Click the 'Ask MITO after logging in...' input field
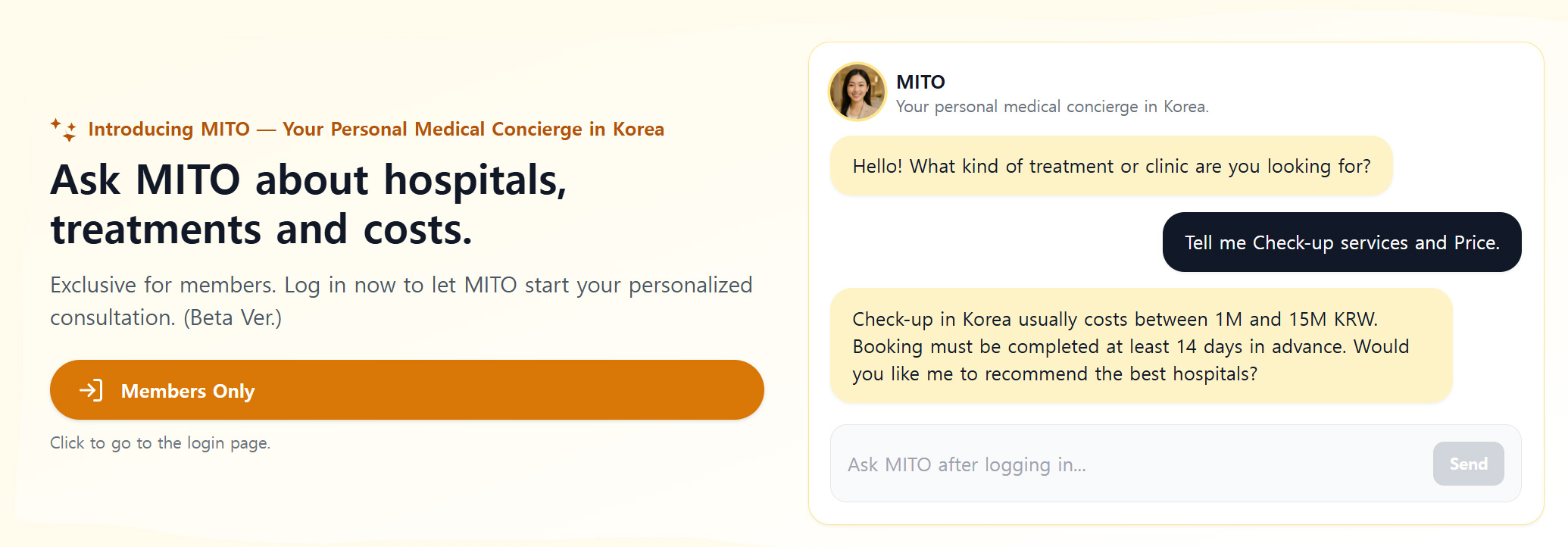This screenshot has height=547, width=1568. [x=1129, y=464]
